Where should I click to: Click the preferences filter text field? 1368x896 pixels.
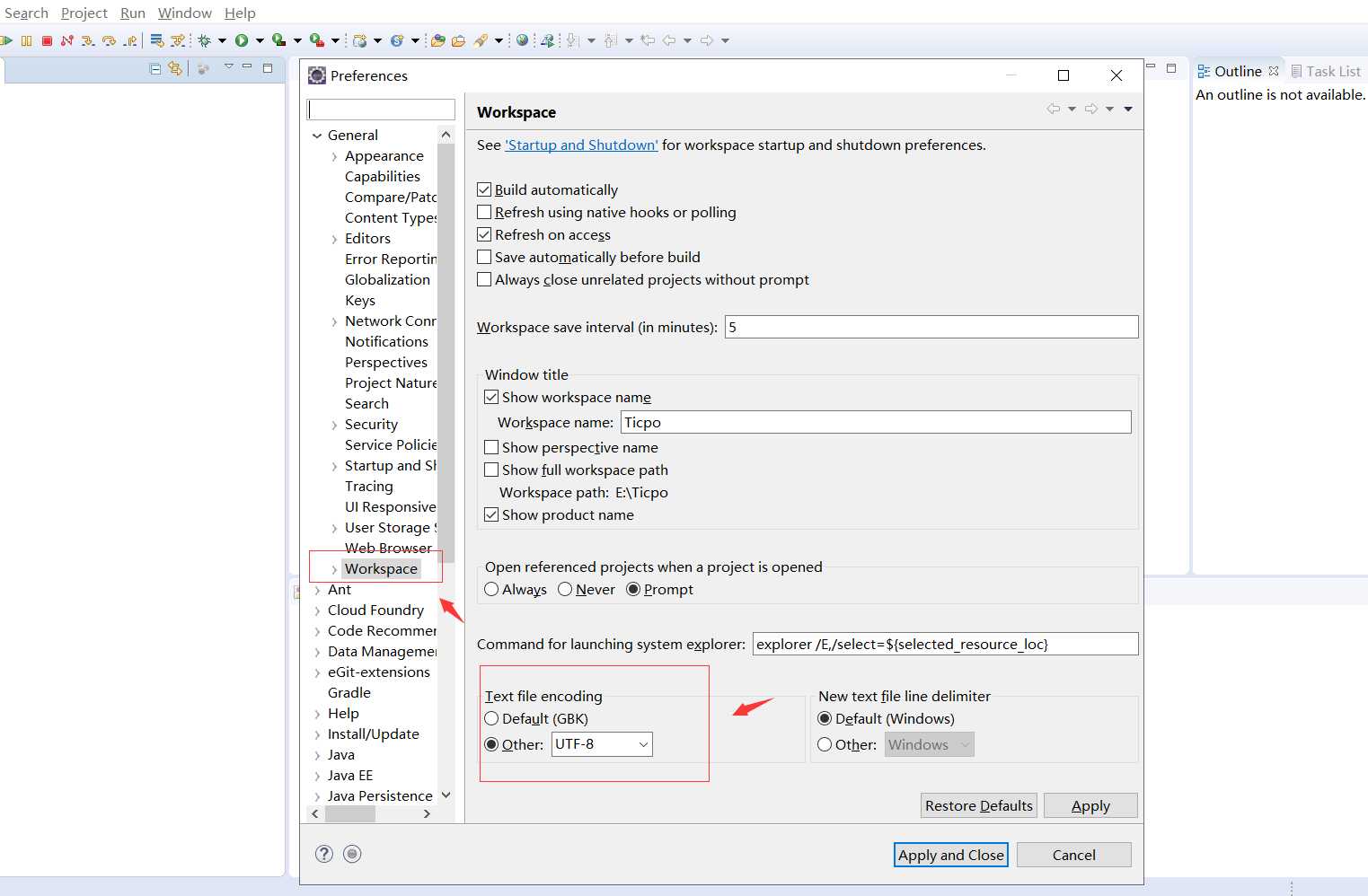click(381, 109)
